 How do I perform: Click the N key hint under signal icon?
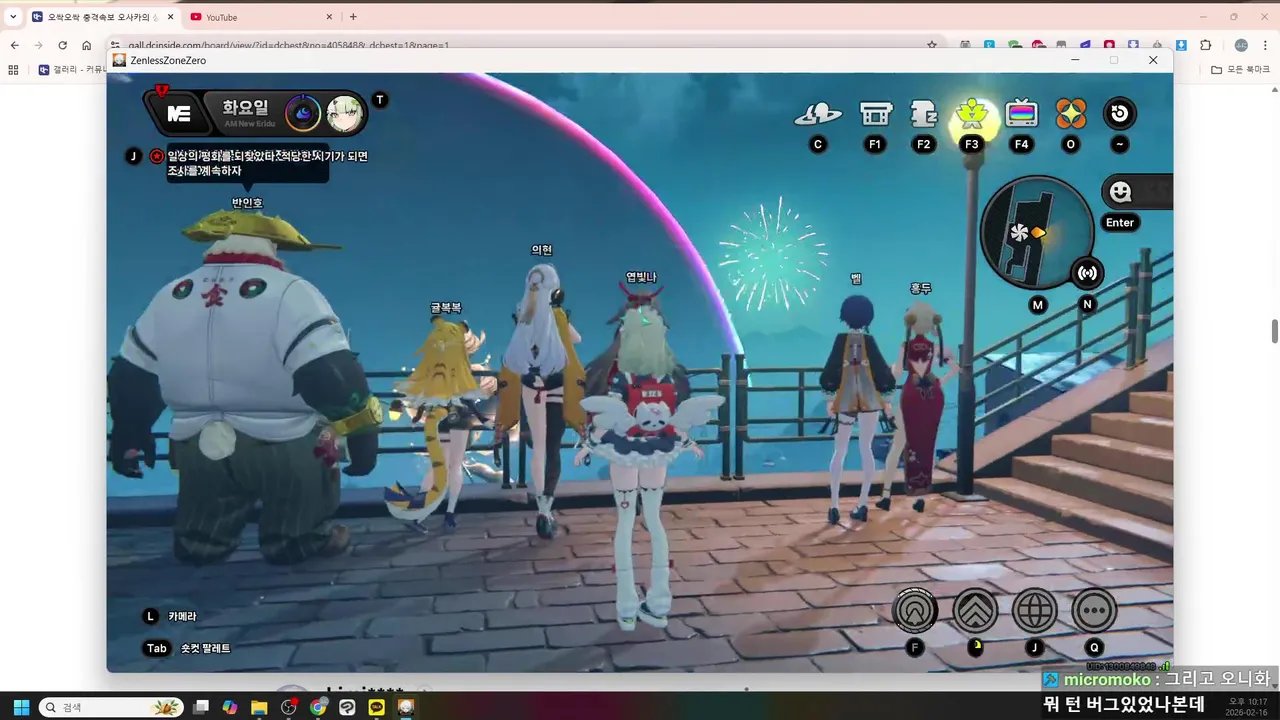coord(1087,304)
